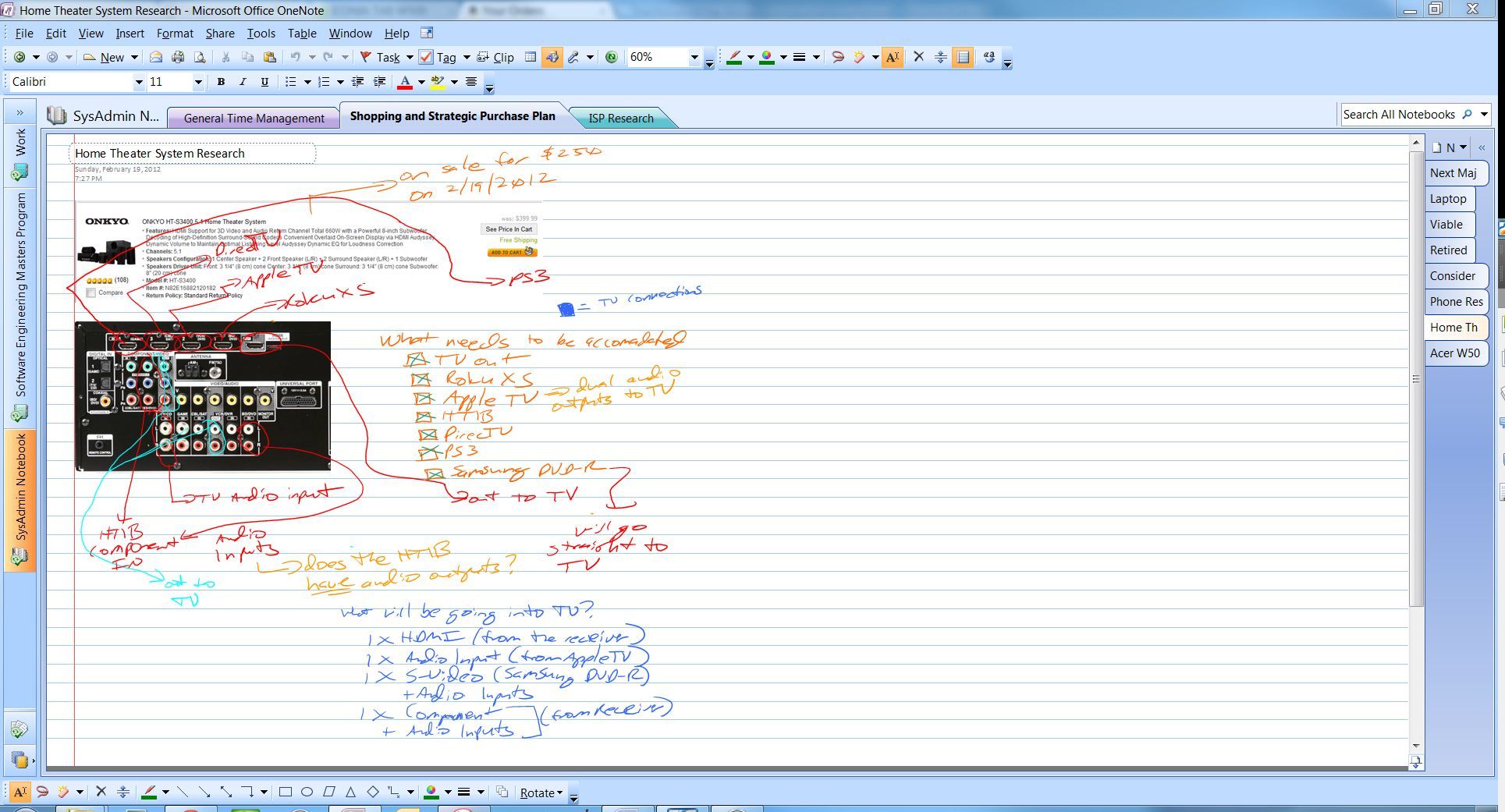Select the Double Arrow line tool
Screen dimensions: 1505x812
226,792
